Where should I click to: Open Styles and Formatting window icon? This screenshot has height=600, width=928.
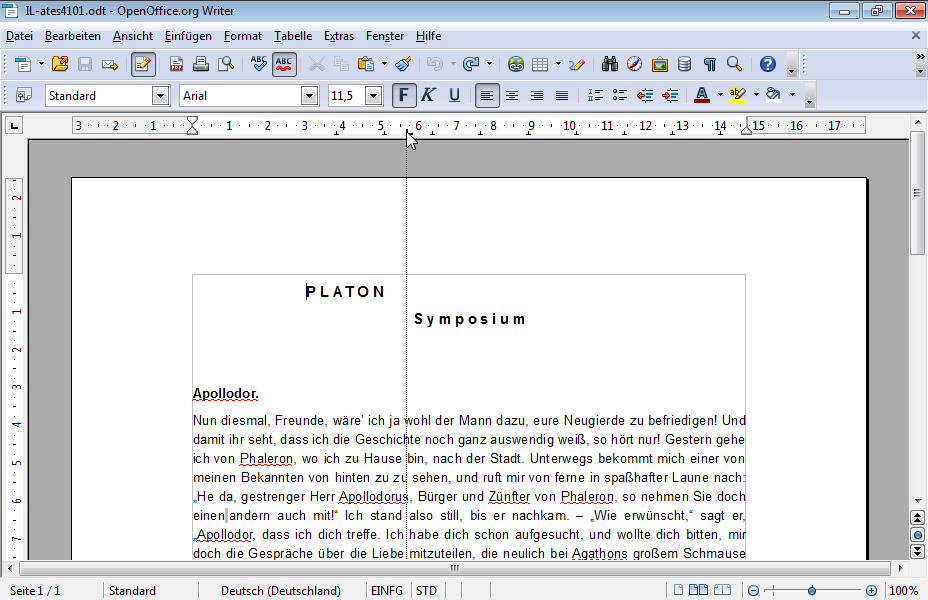click(x=24, y=95)
